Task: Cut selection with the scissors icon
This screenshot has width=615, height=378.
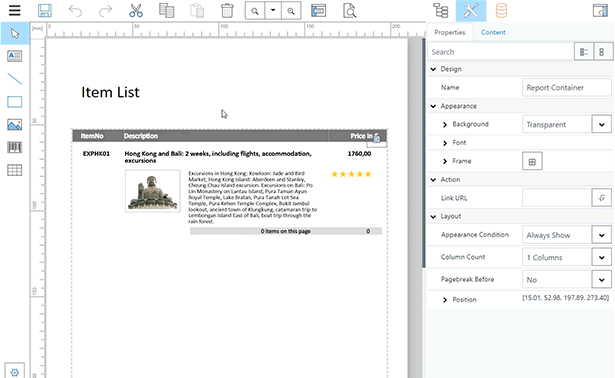Action: [136, 11]
